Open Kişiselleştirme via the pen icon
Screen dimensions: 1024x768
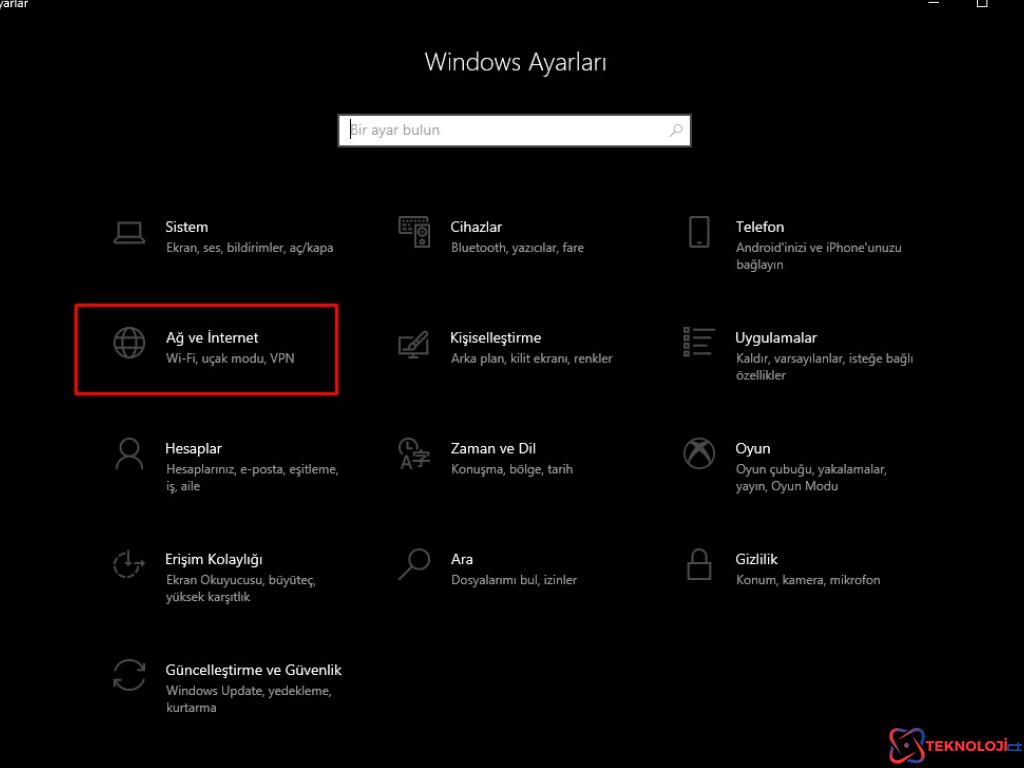(x=413, y=342)
